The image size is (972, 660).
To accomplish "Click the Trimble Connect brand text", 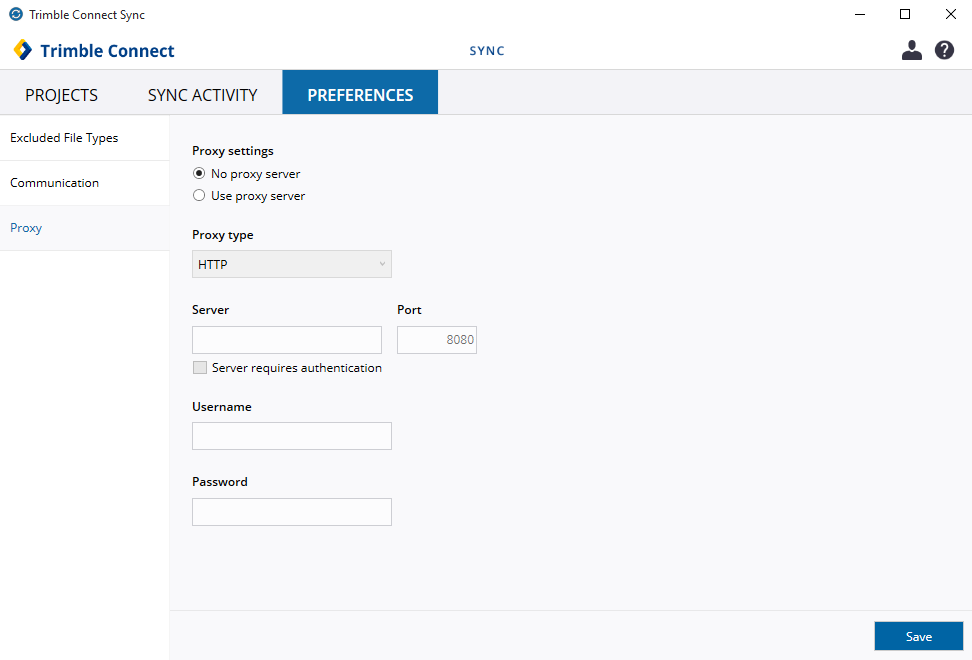I will click(x=107, y=51).
